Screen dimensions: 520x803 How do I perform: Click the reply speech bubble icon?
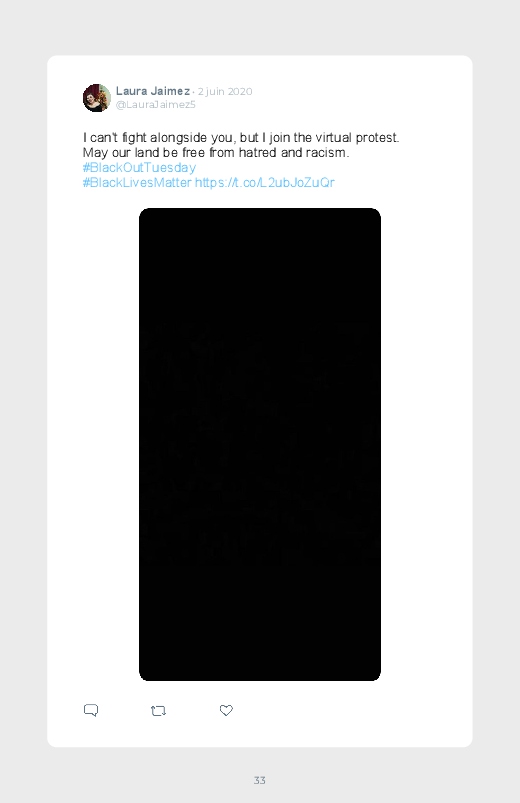click(x=91, y=710)
